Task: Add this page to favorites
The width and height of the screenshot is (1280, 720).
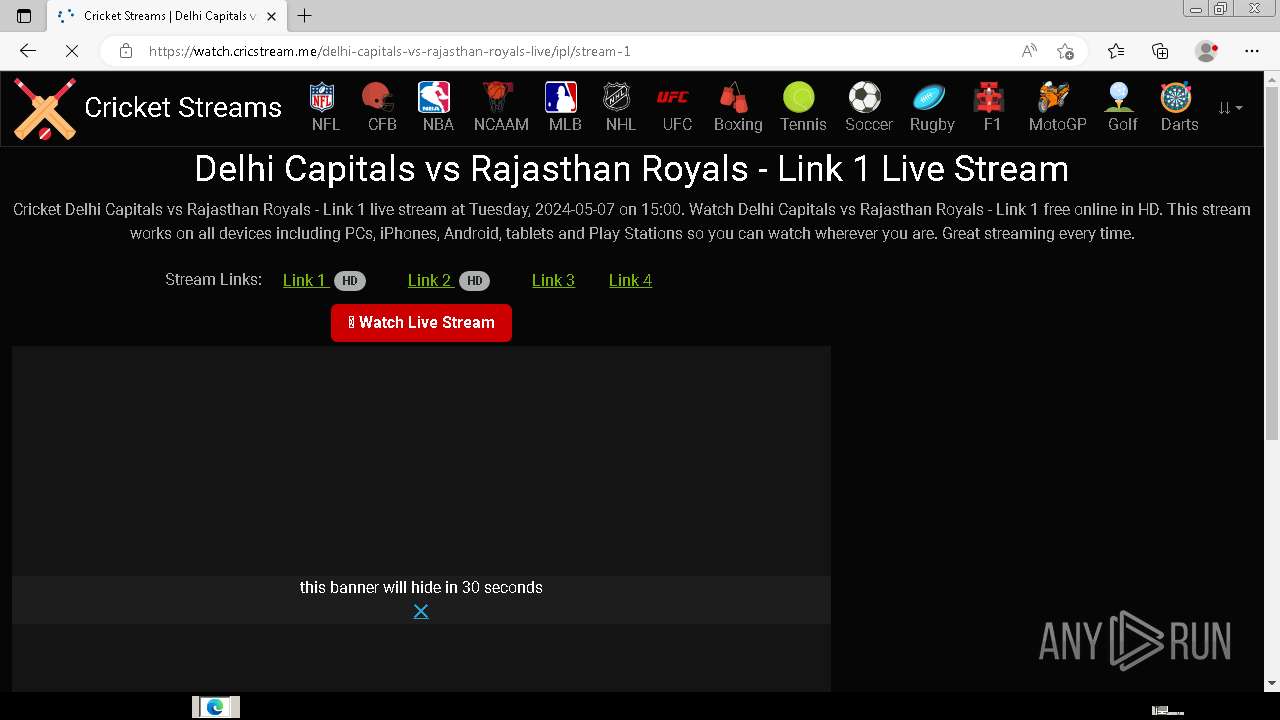Action: pos(1065,51)
